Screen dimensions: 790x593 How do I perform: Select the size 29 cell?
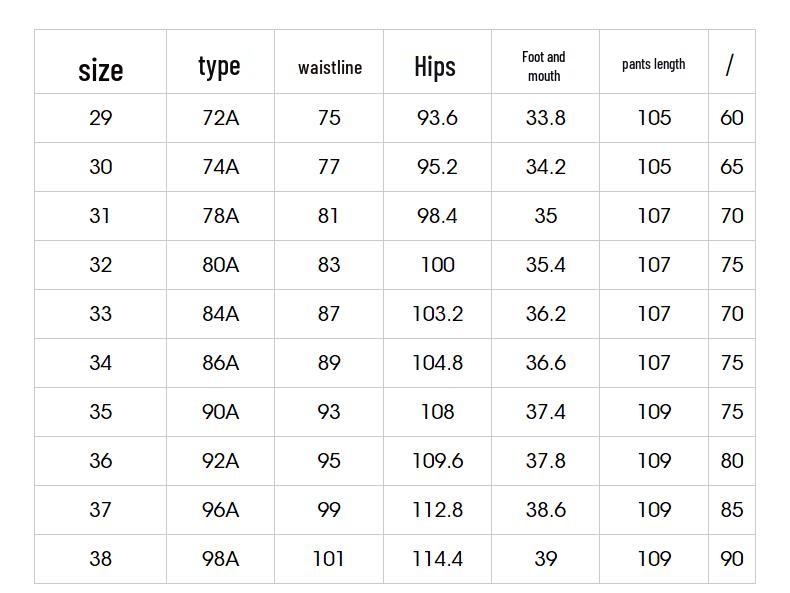(x=100, y=118)
